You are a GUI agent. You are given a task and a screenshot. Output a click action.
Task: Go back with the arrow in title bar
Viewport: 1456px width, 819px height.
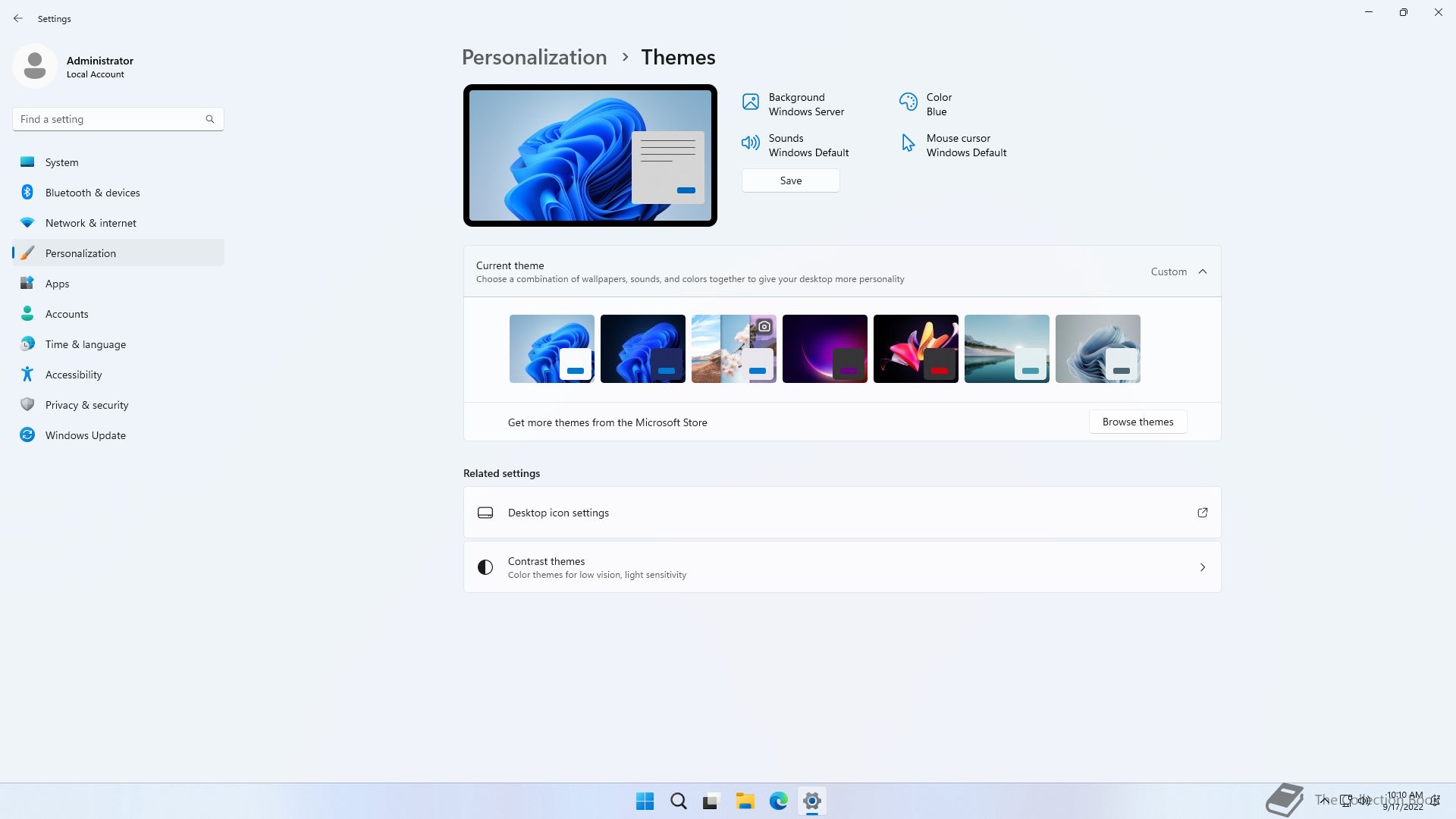pos(18,18)
